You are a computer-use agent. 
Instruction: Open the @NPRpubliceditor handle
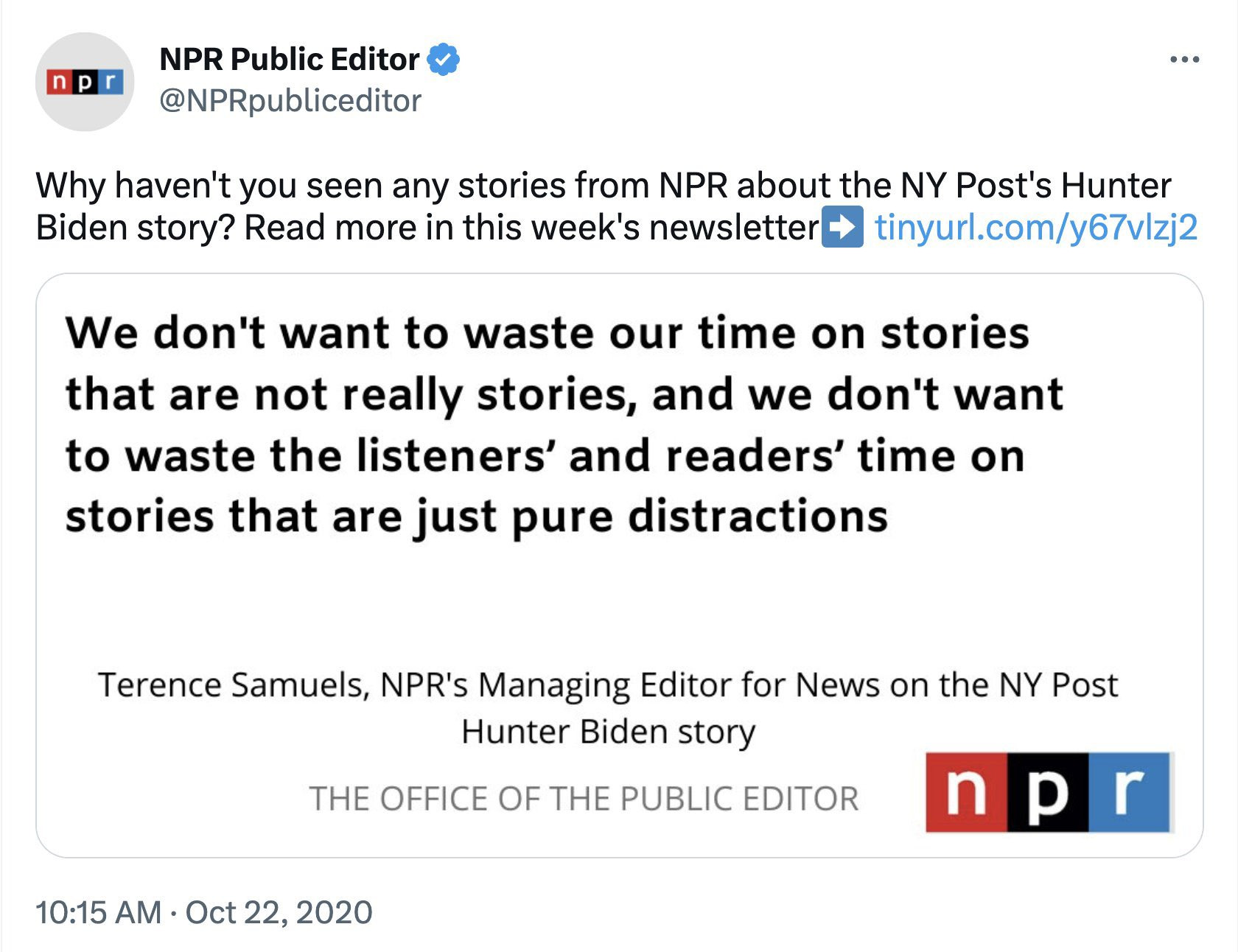coord(290,101)
